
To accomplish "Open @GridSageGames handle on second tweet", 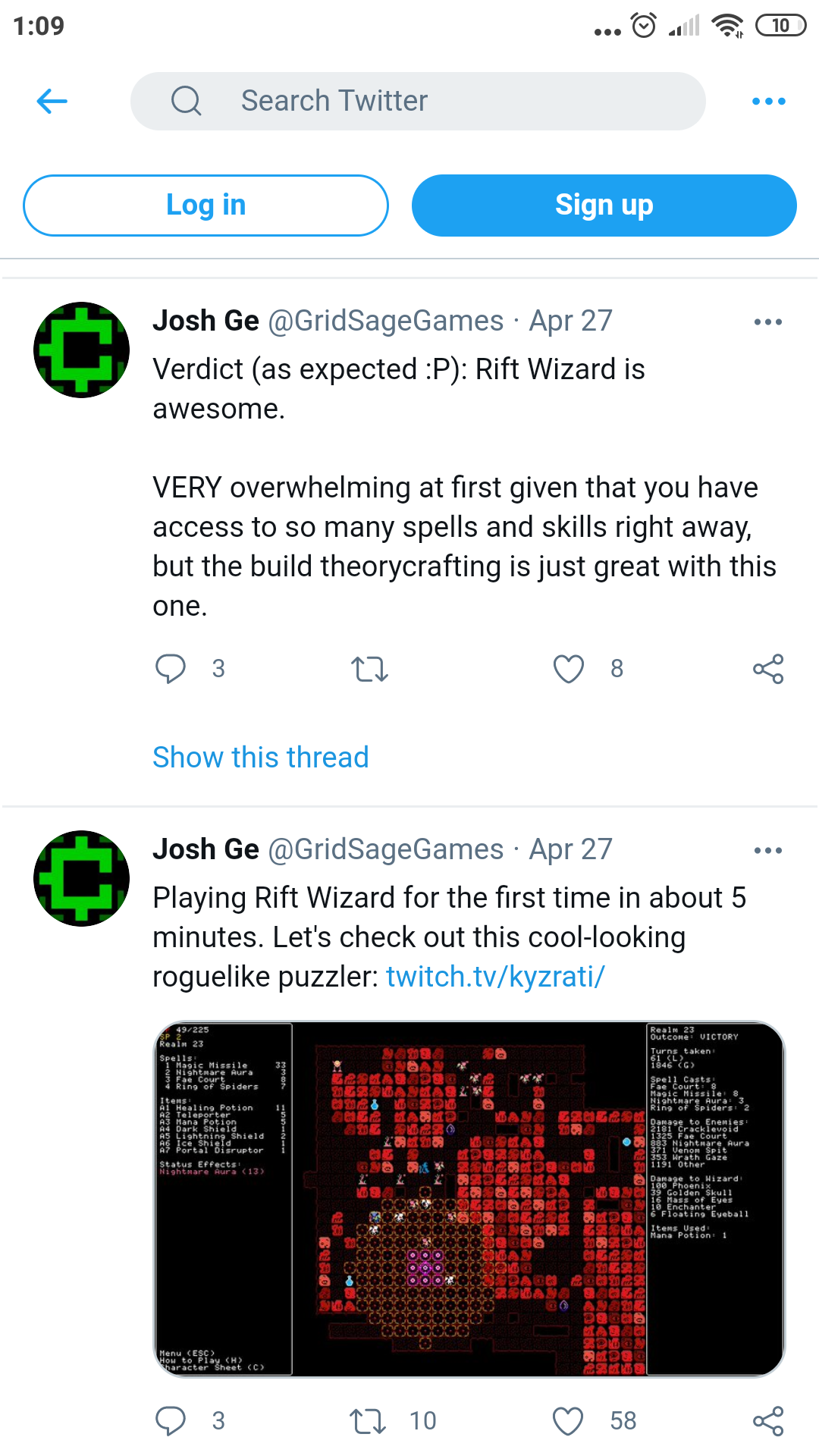I will point(386,849).
